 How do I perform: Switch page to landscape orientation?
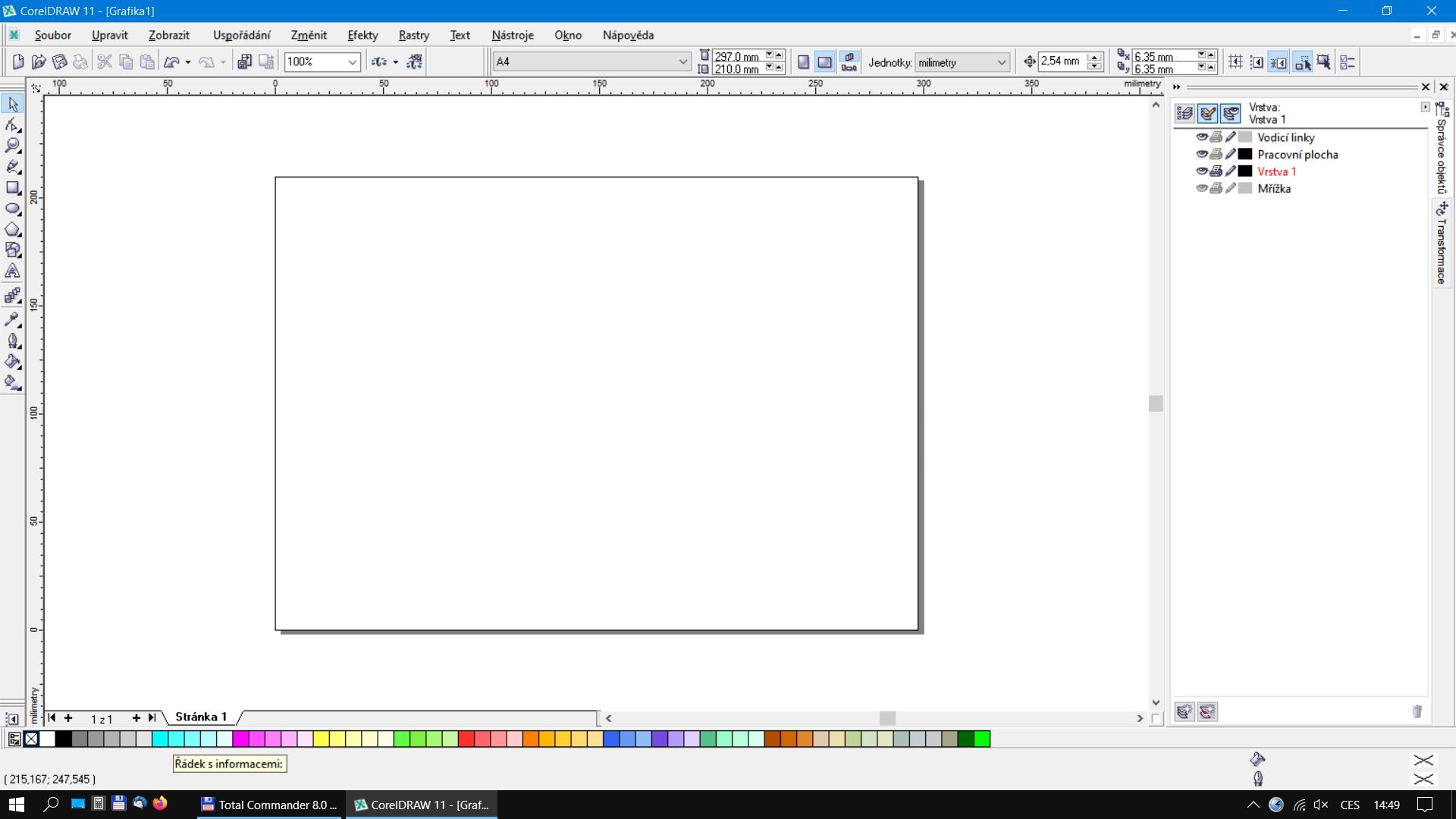point(824,62)
